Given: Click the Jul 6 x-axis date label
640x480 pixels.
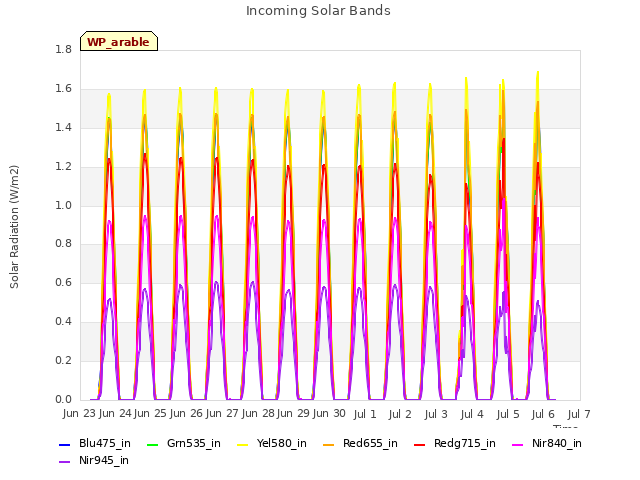Looking at the screenshot, I should [543, 414].
